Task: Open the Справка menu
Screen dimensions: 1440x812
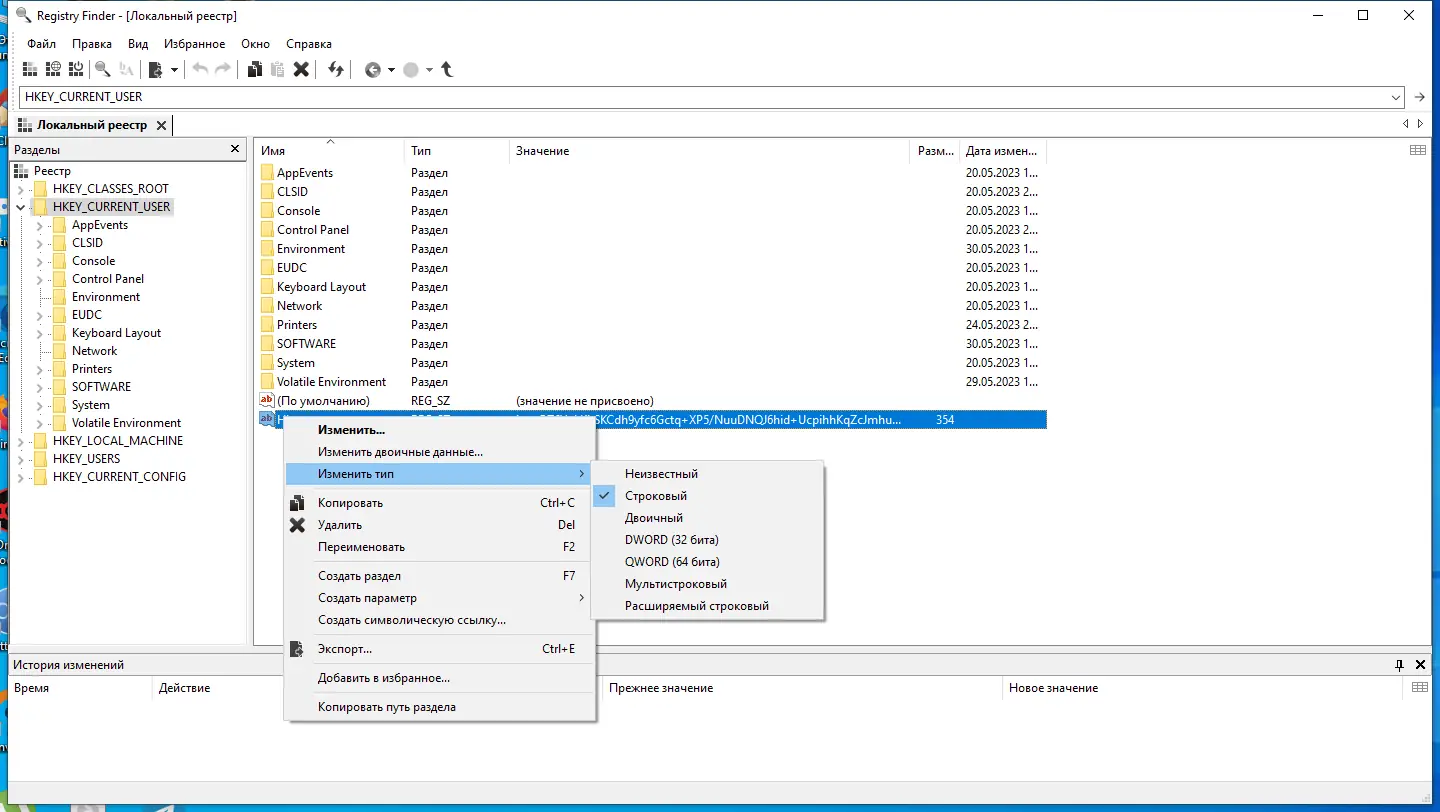Action: [309, 44]
